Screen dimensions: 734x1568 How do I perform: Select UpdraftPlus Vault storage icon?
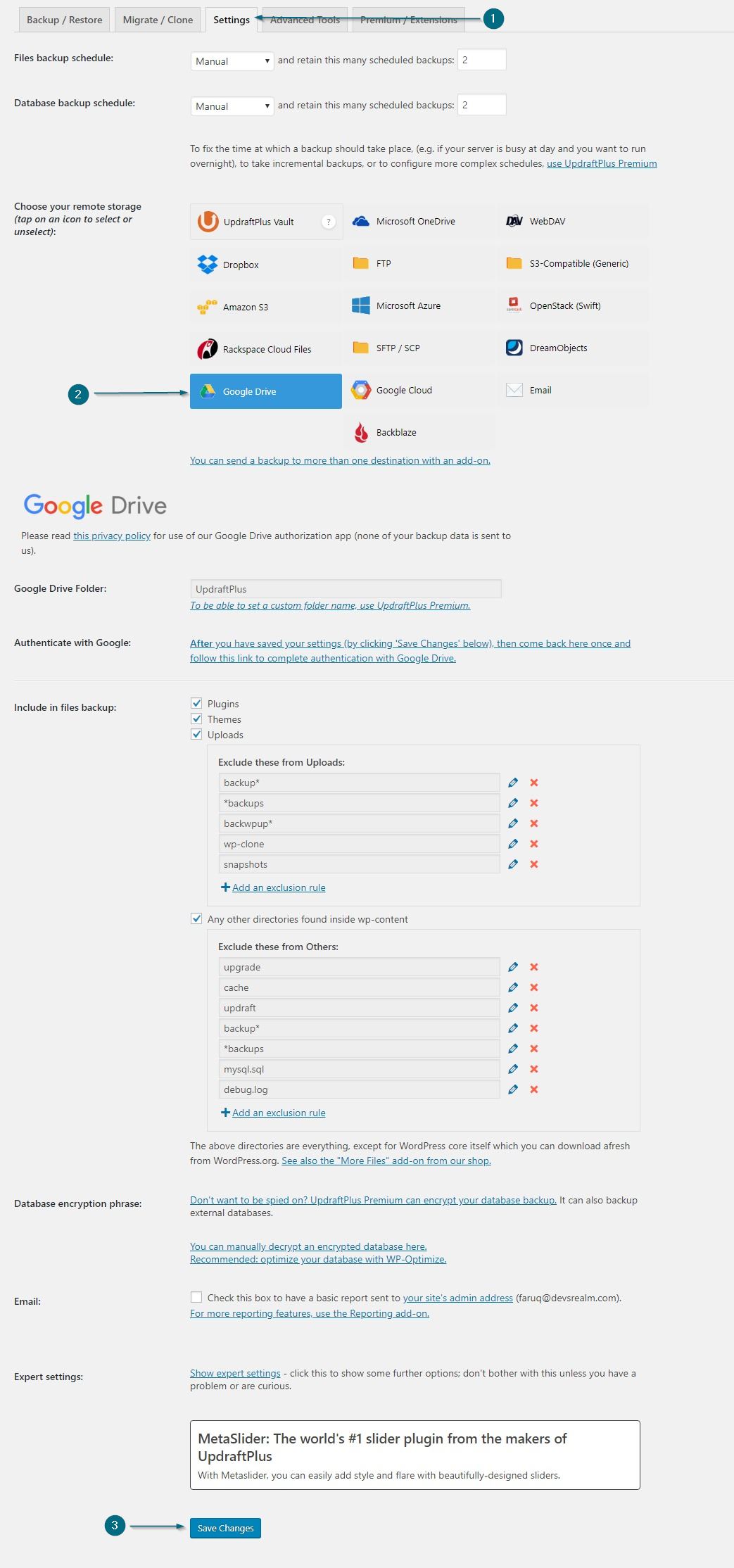tap(266, 222)
